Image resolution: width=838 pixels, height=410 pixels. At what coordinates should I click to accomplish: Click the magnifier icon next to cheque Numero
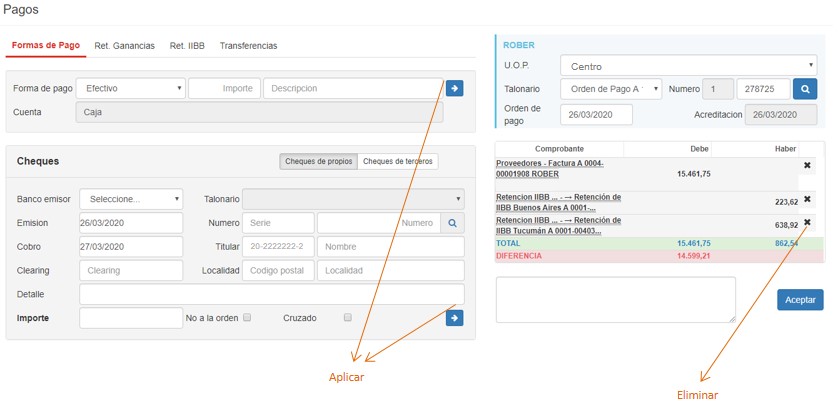[x=452, y=223]
